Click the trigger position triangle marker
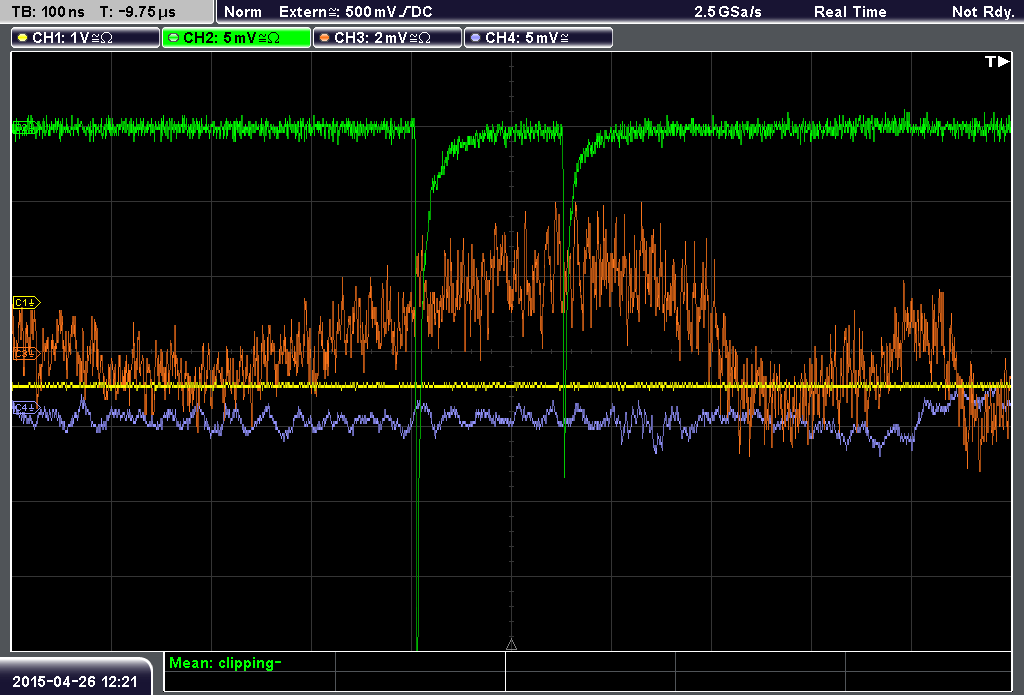The width and height of the screenshot is (1024, 695). (x=511, y=645)
